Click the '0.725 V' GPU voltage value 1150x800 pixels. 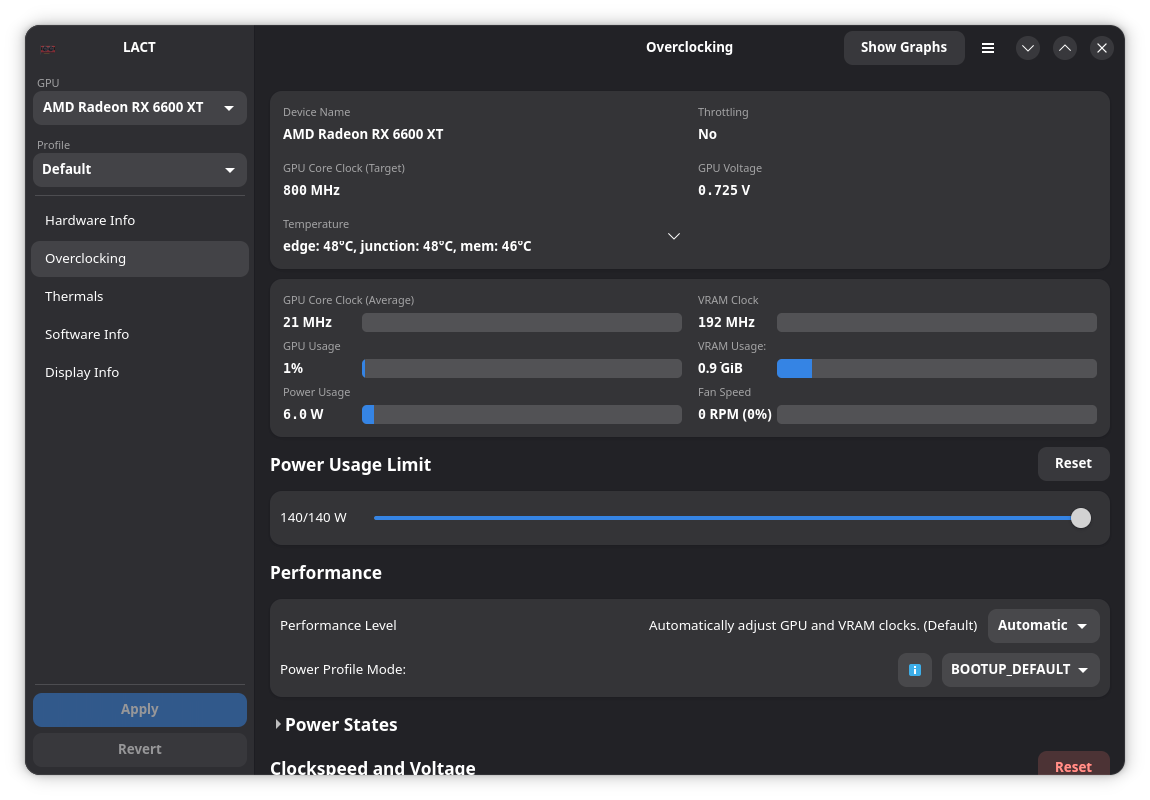point(724,191)
